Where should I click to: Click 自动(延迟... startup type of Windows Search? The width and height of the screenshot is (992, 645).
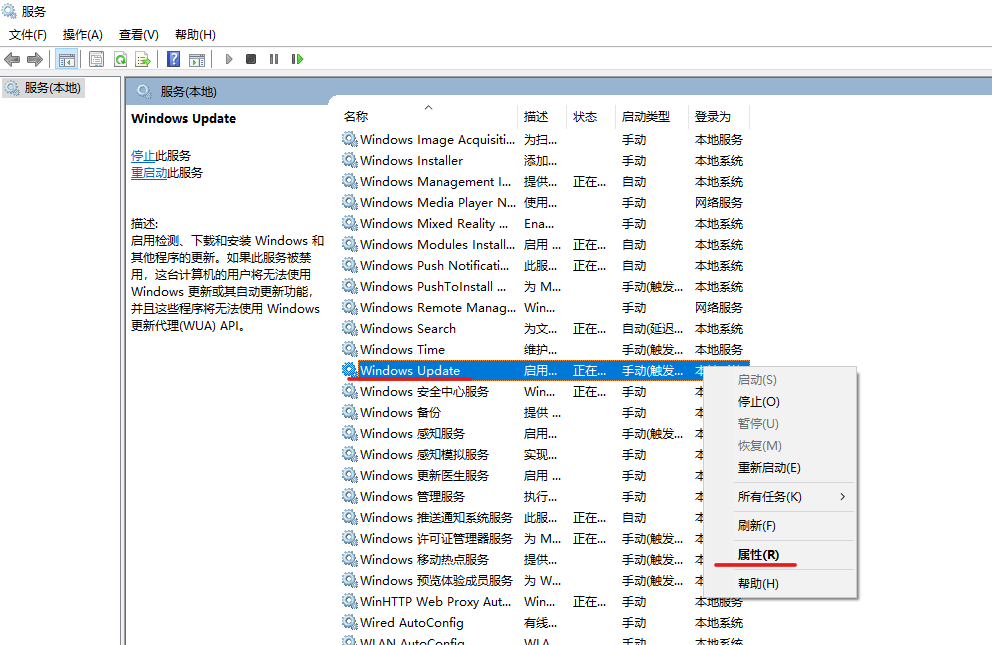click(652, 328)
